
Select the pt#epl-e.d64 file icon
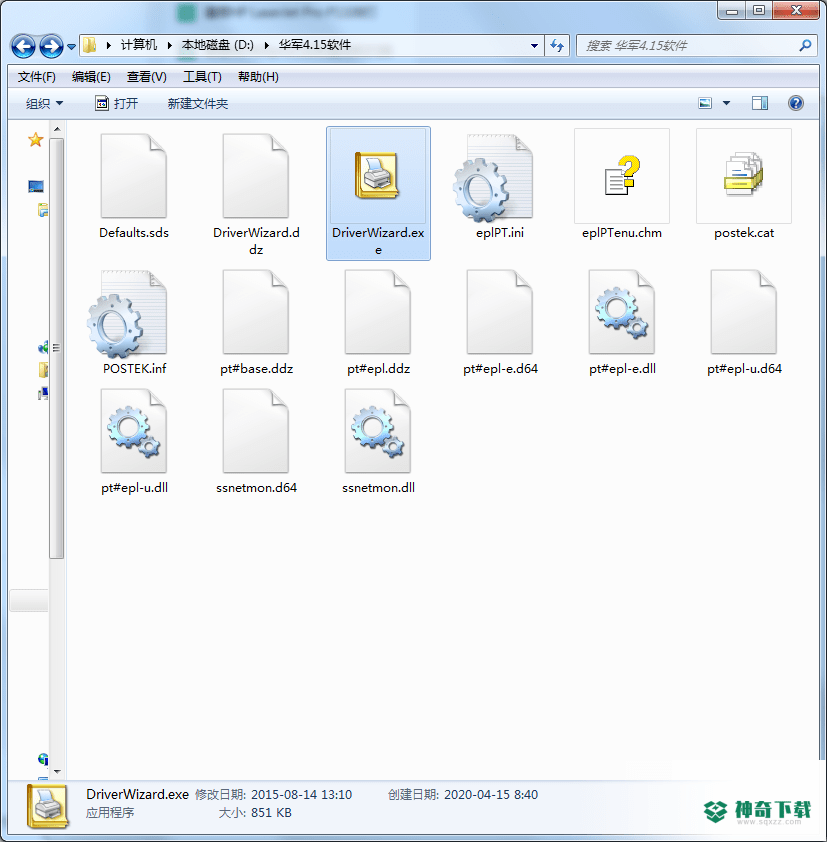pyautogui.click(x=499, y=312)
